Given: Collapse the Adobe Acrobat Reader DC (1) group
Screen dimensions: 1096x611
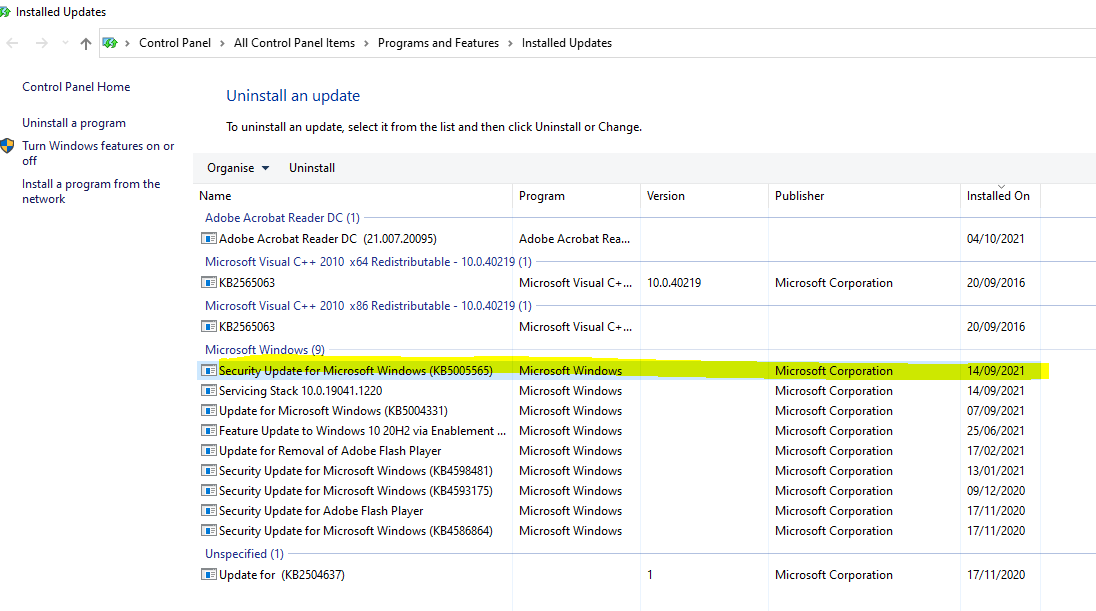Looking at the screenshot, I should [x=282, y=217].
